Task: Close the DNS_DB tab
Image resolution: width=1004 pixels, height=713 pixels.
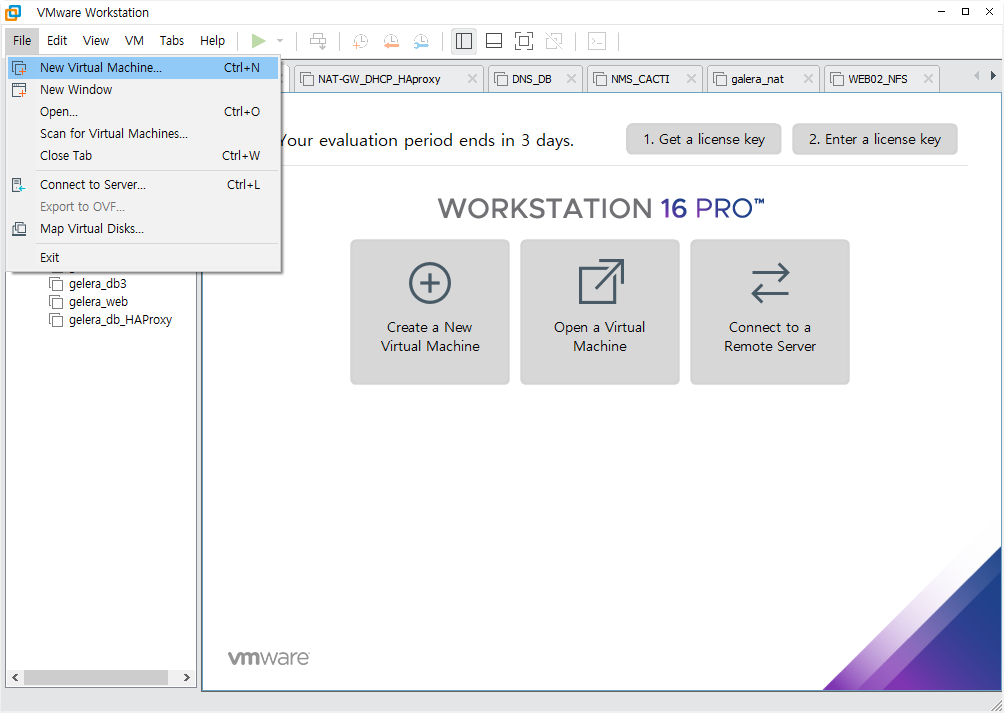Action: click(x=572, y=79)
